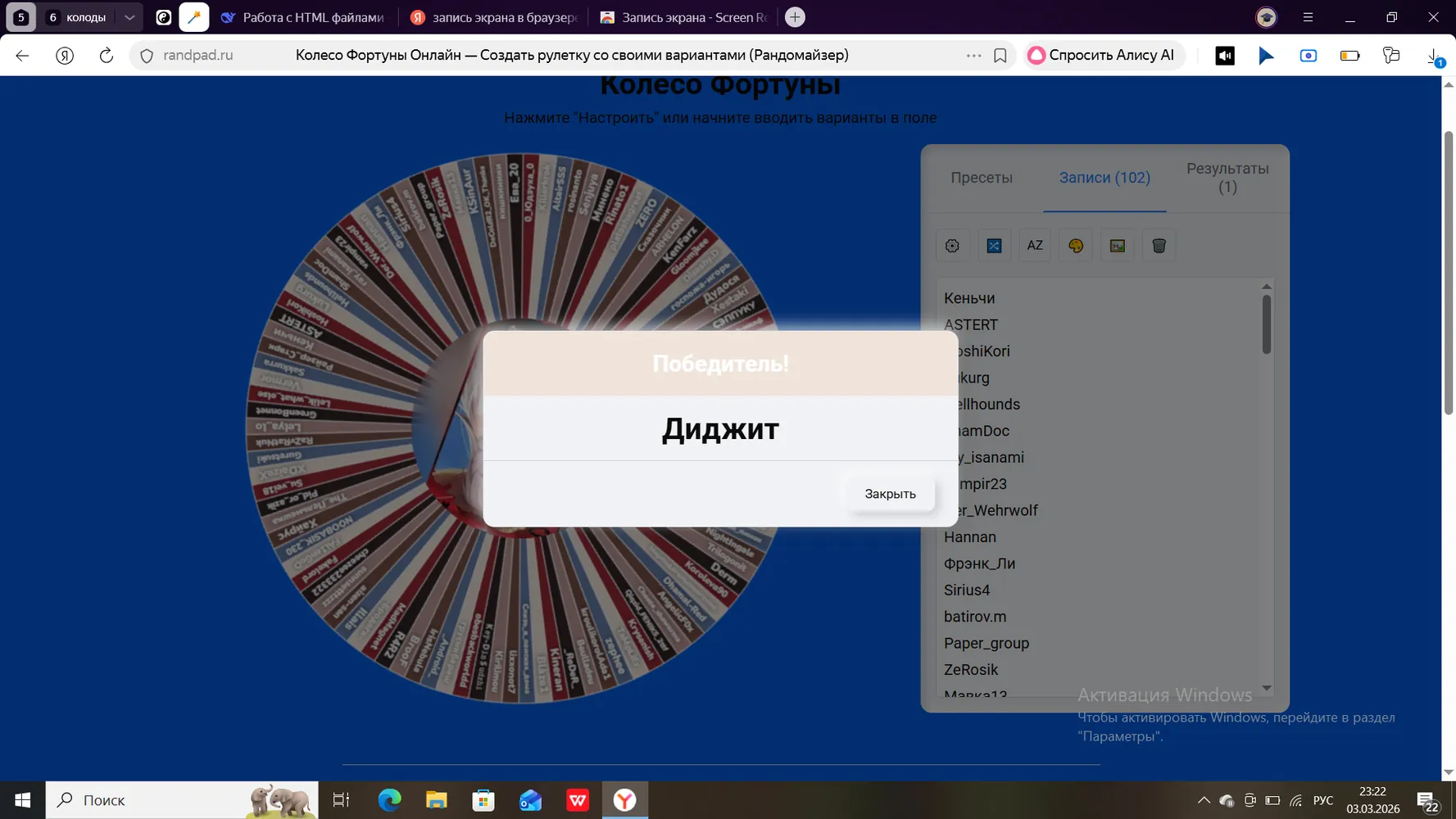1456x819 pixels.
Task: Click the randpad.ru address field
Action: [x=197, y=56]
